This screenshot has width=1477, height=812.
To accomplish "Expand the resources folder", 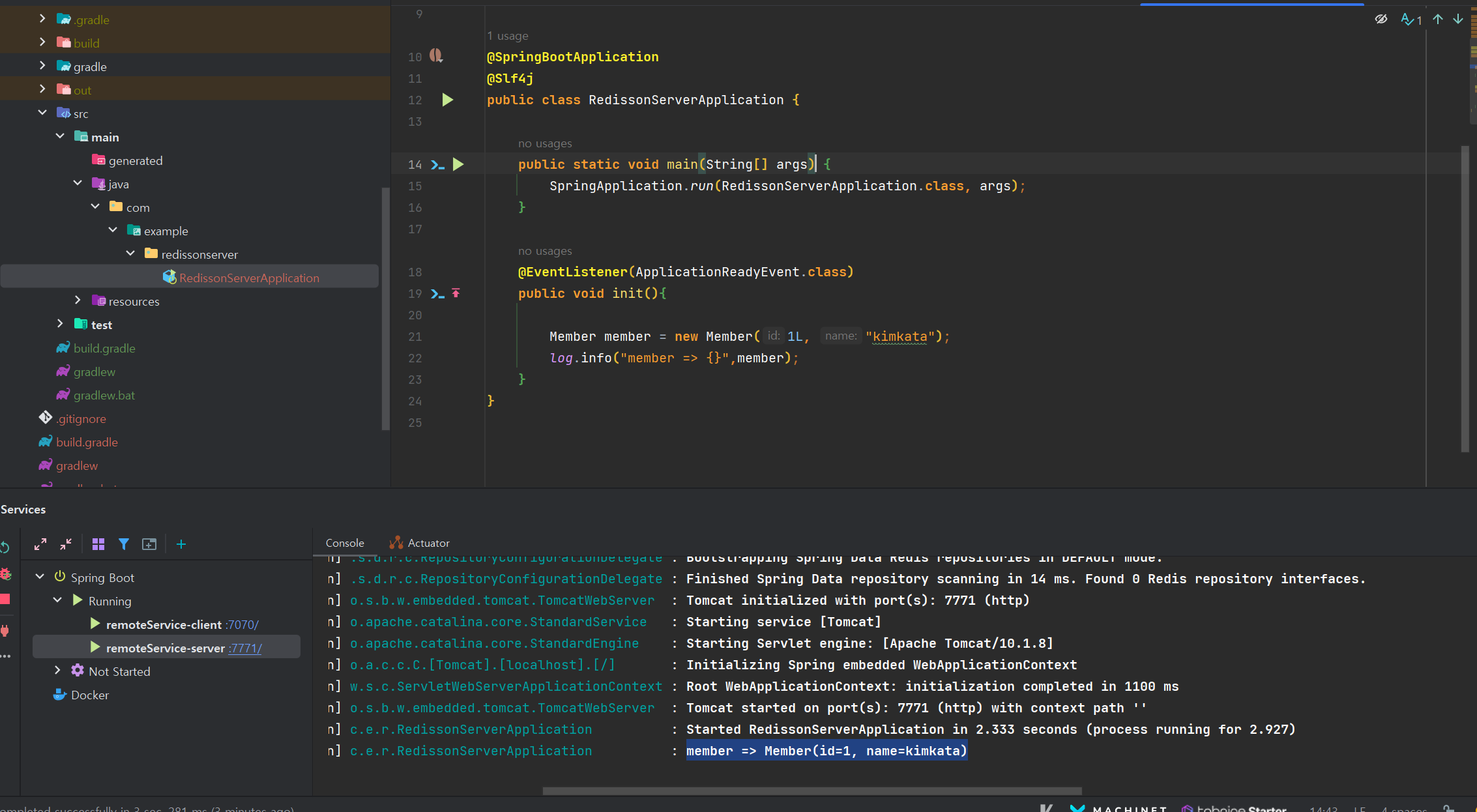I will click(x=78, y=300).
